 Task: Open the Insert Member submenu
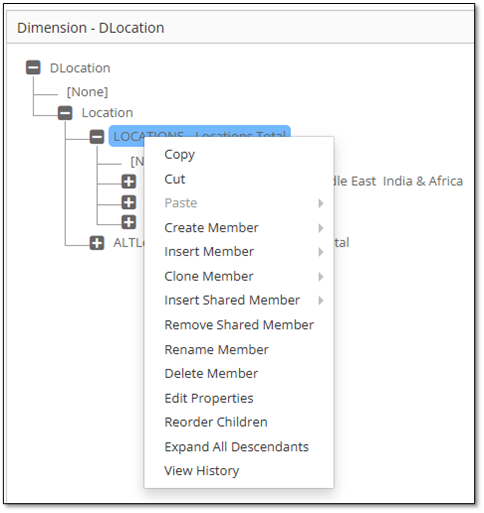(239, 252)
